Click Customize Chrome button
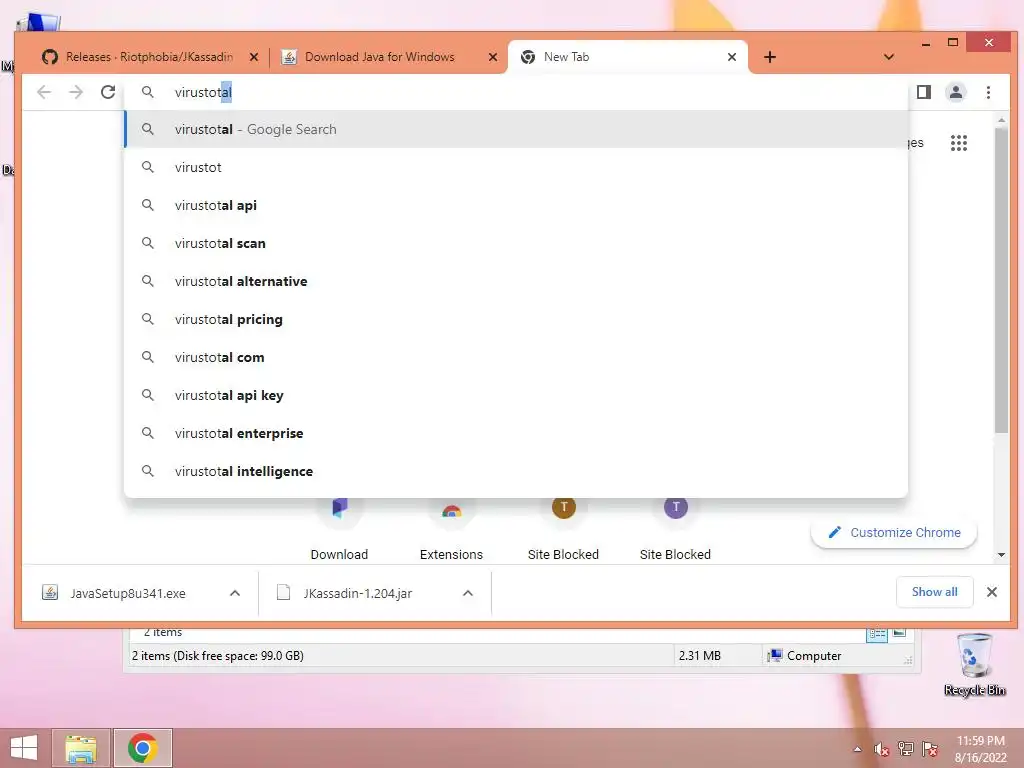 (x=893, y=532)
